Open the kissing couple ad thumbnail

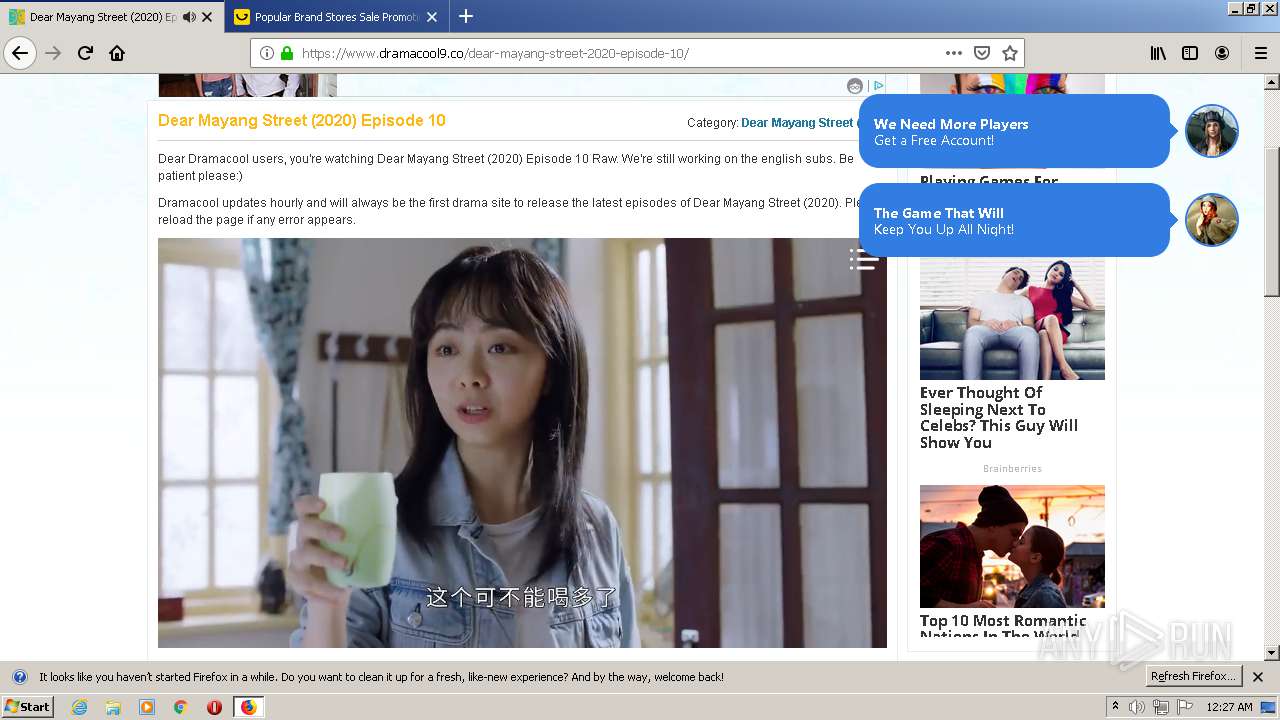point(1012,546)
